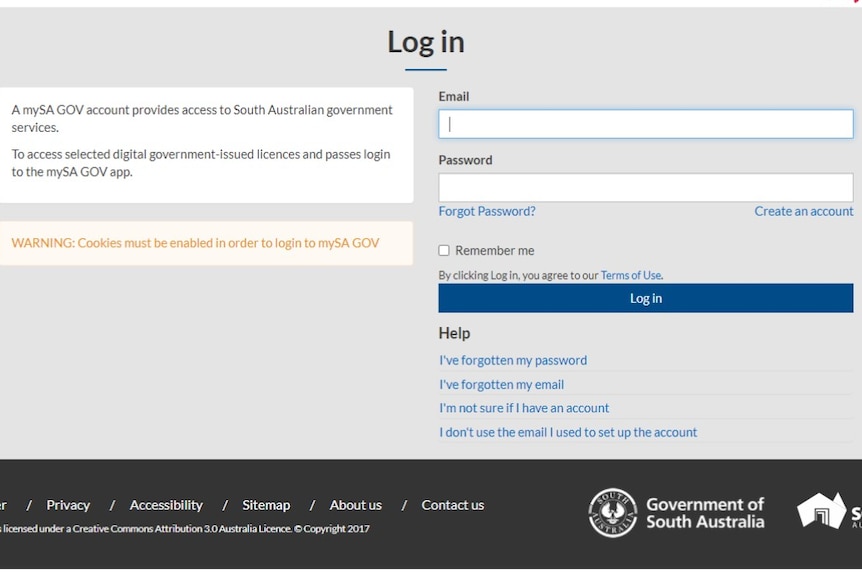862x575 pixels.
Task: Open I've forgotten my password help link
Action: click(513, 360)
